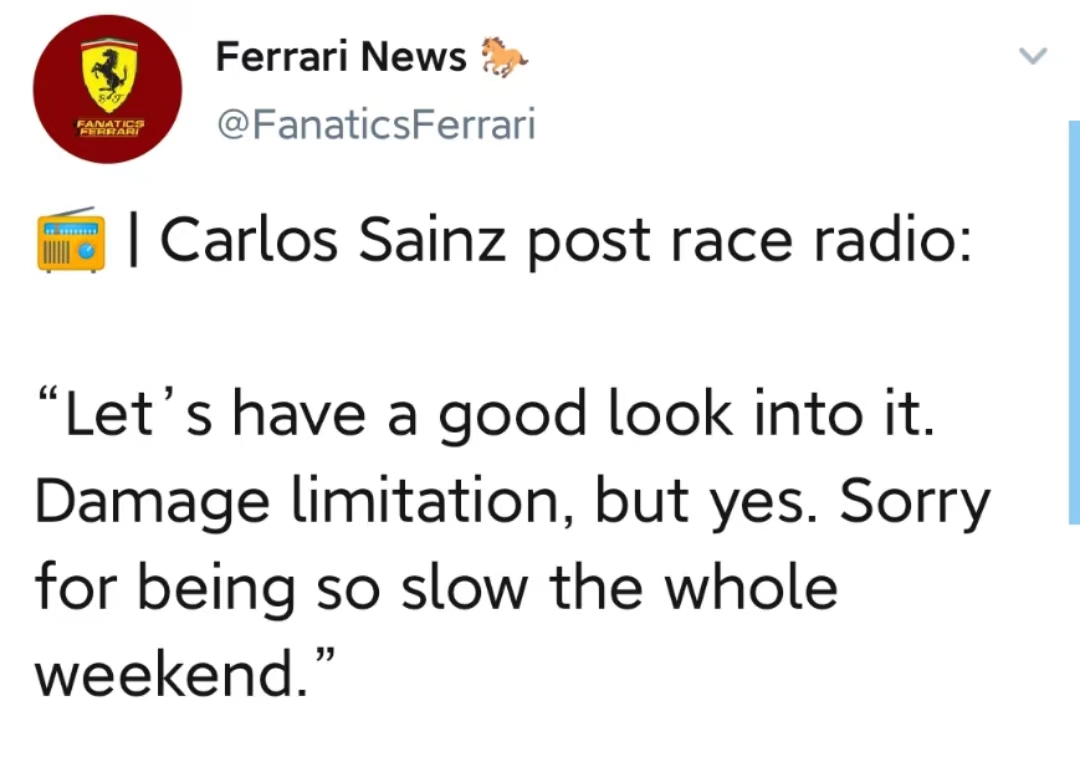Expand the tweet options chevron
This screenshot has width=1080, height=758.
click(x=1032, y=55)
